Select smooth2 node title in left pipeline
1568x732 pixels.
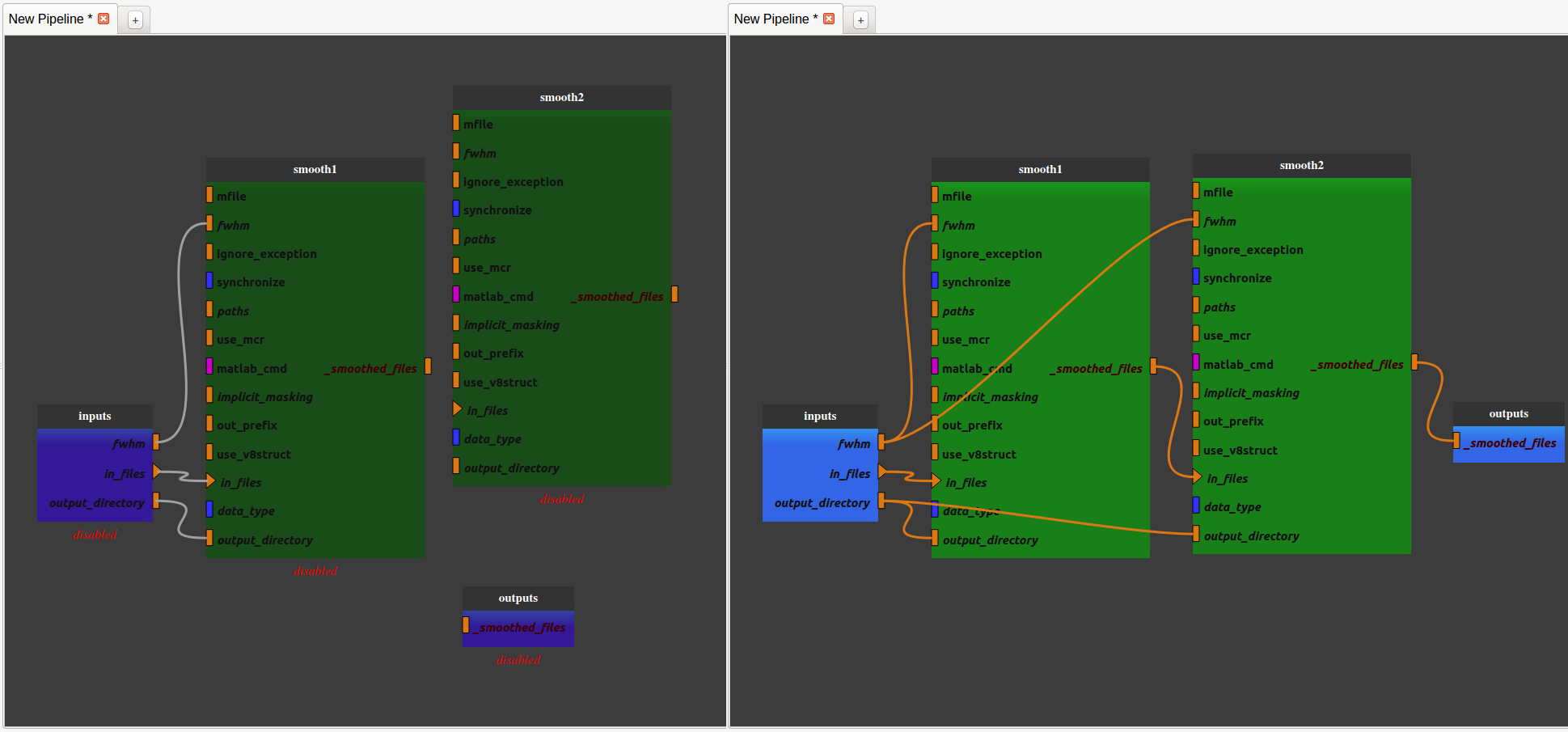562,97
